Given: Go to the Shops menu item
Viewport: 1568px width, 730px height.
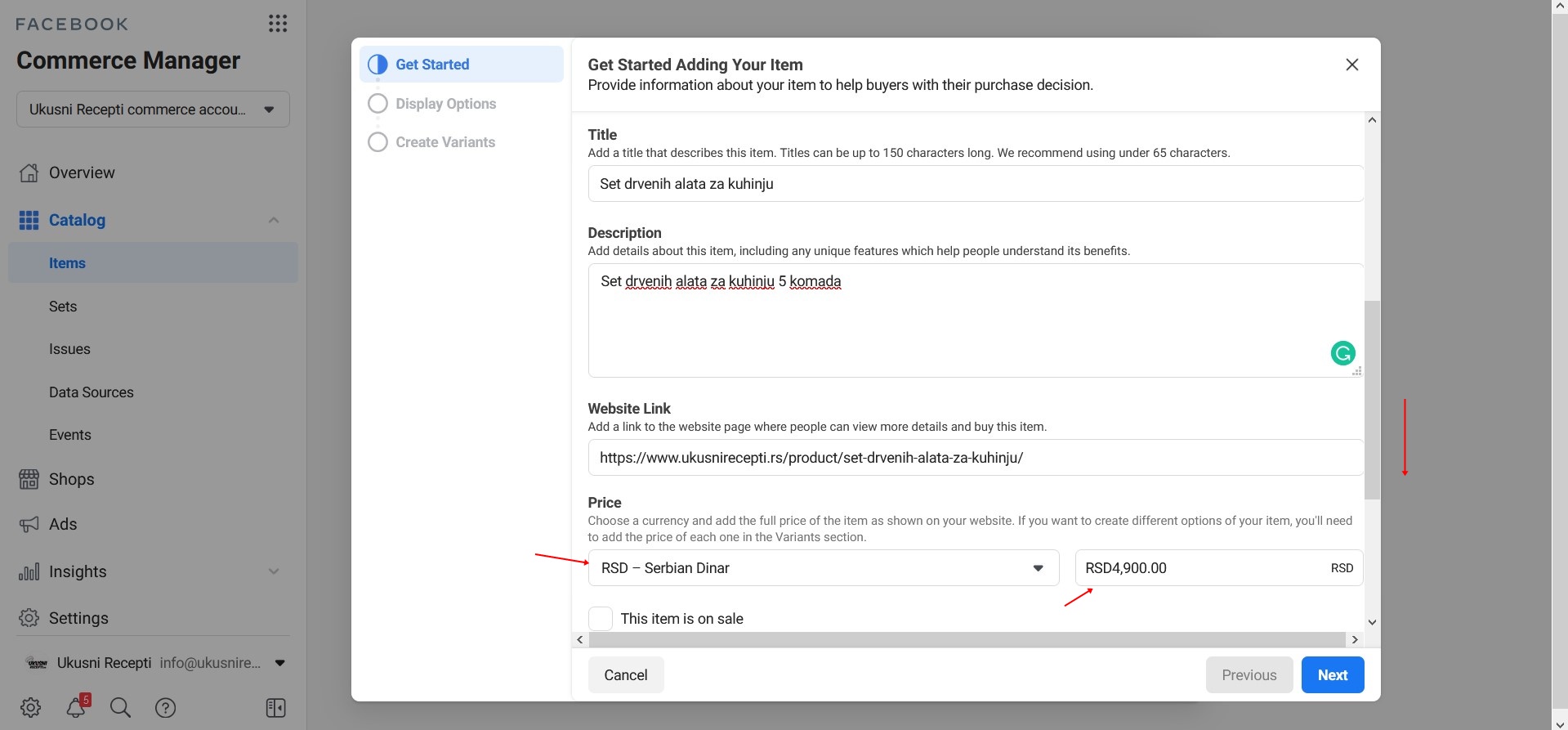Looking at the screenshot, I should click(71, 479).
